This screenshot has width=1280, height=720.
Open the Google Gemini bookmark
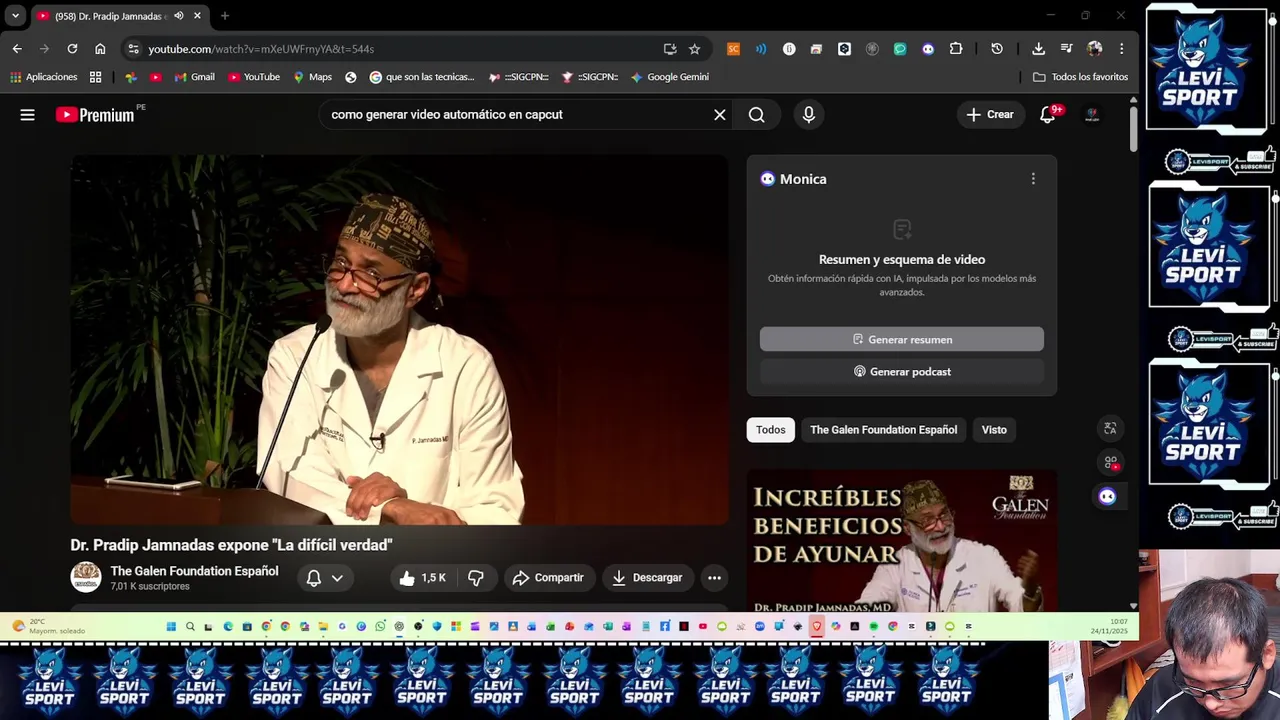[670, 77]
